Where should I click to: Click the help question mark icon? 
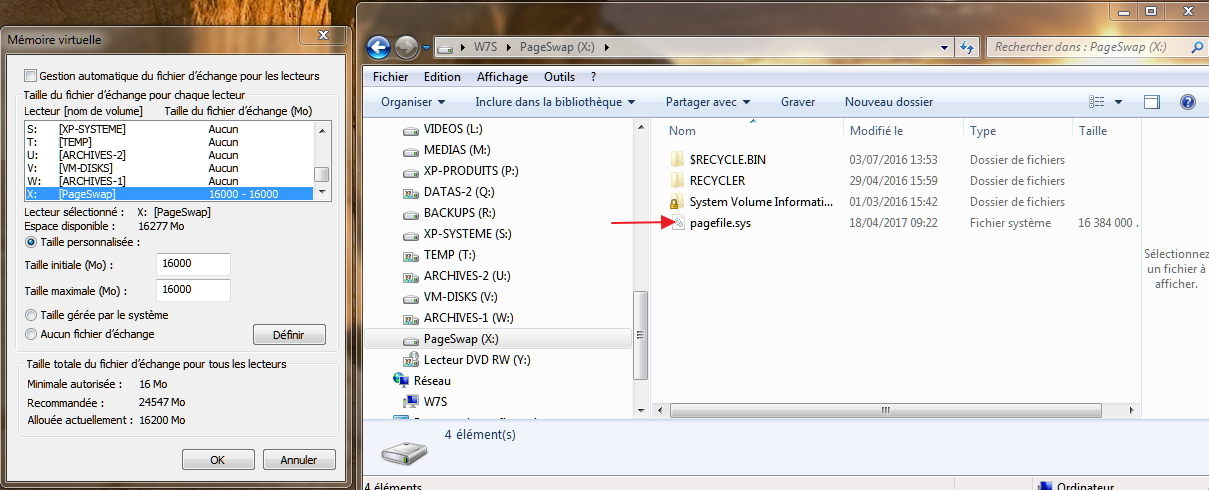coord(1188,102)
